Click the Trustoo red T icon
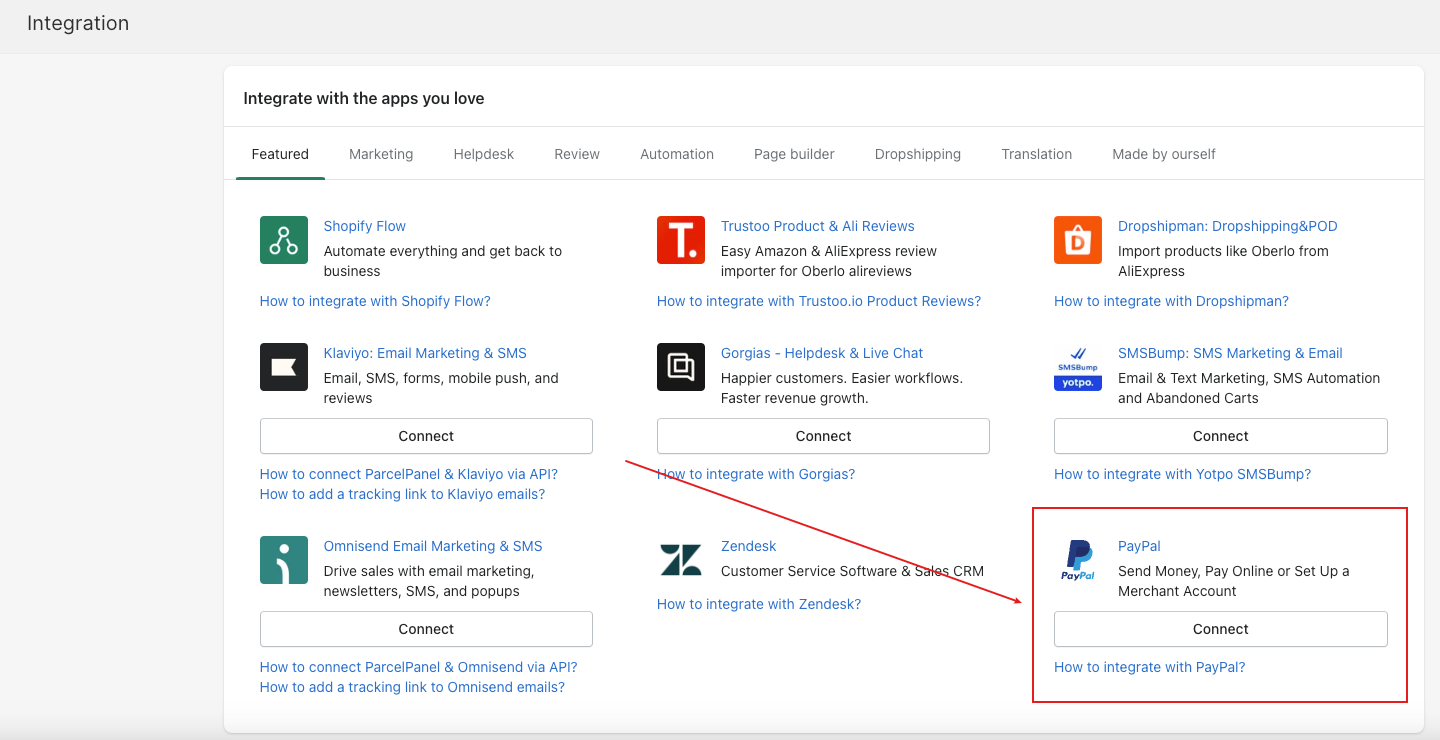1440x740 pixels. [681, 240]
